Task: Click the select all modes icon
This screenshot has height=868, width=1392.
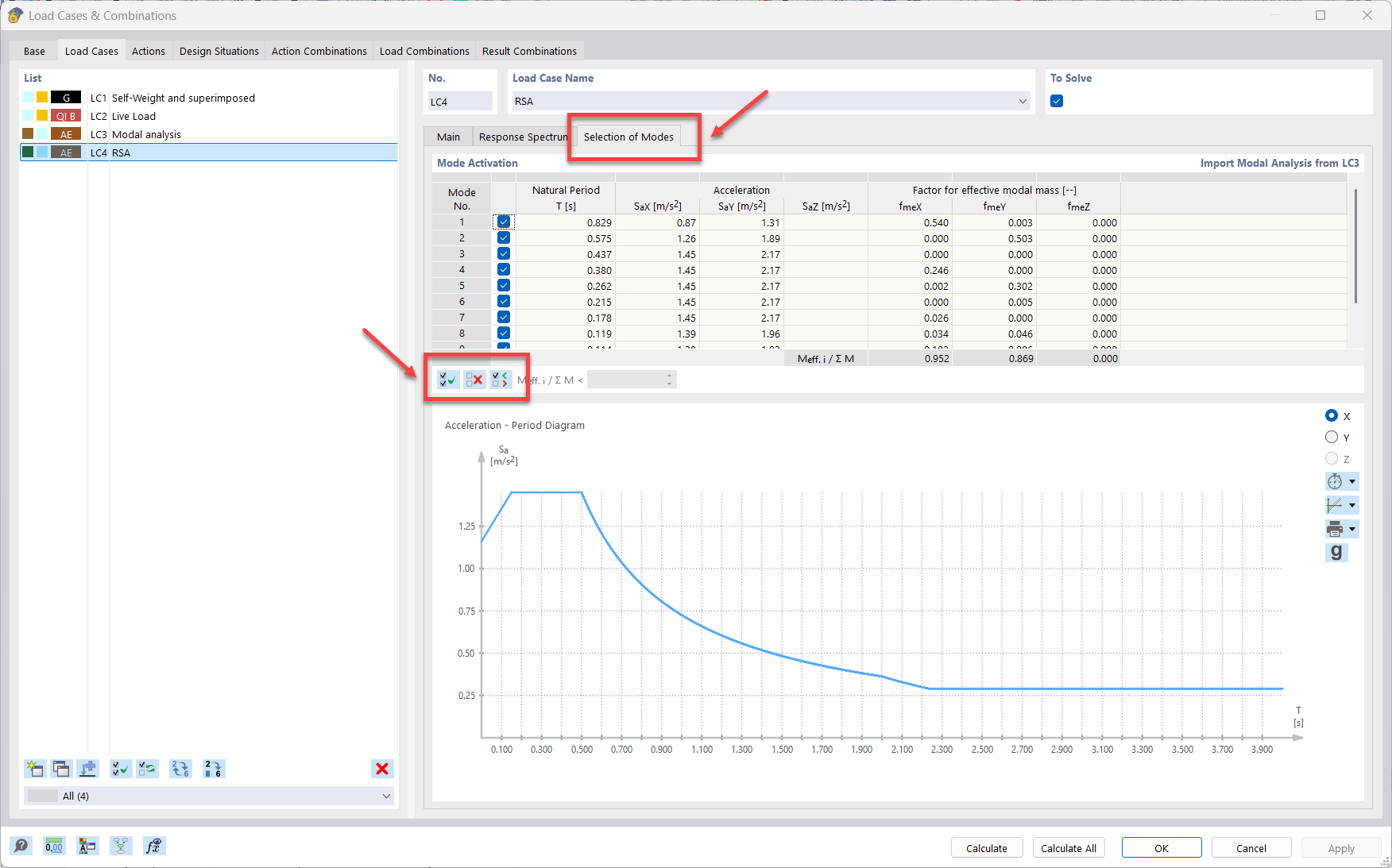Action: (447, 380)
